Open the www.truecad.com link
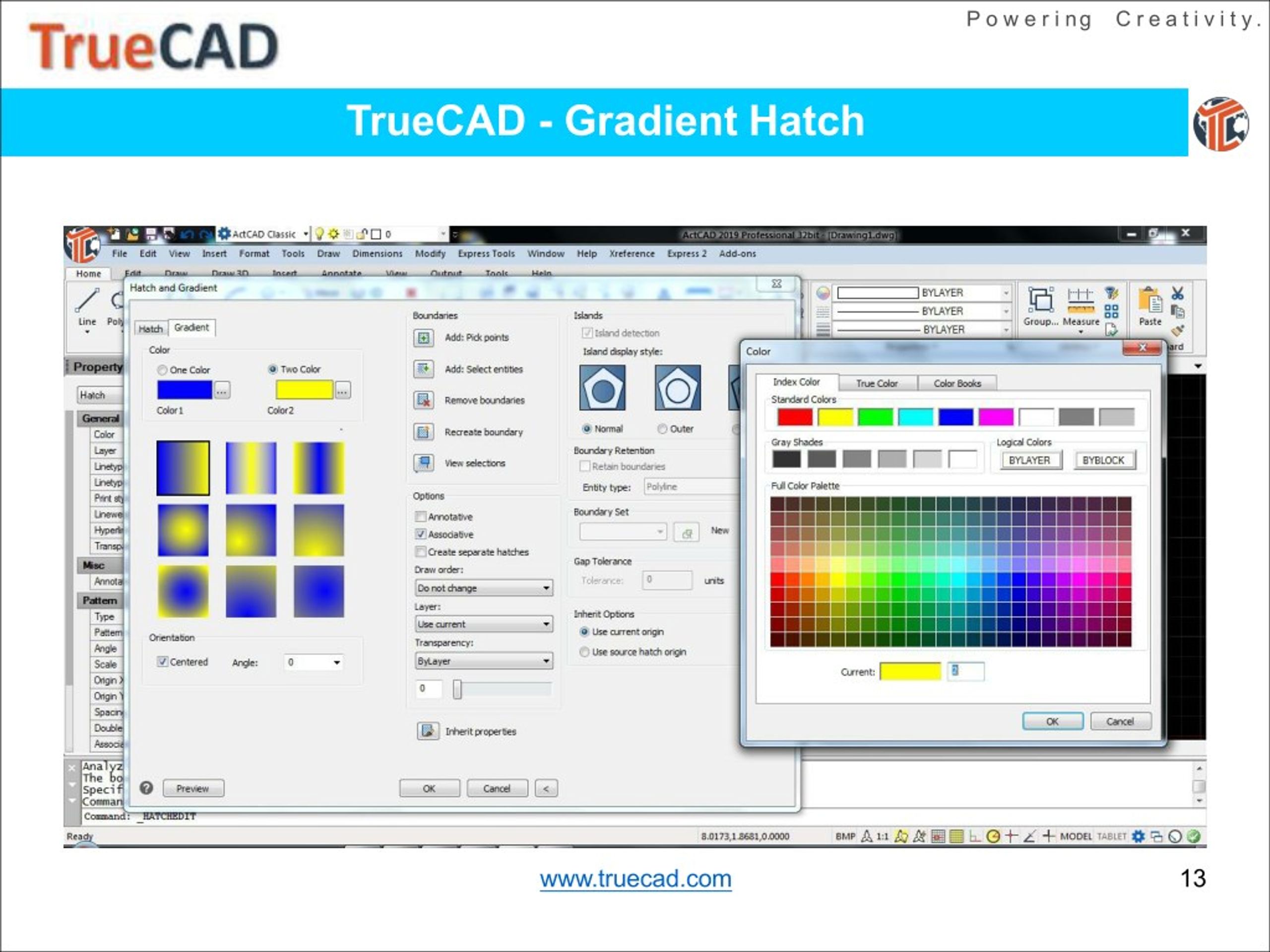The width and height of the screenshot is (1270, 952). [635, 879]
